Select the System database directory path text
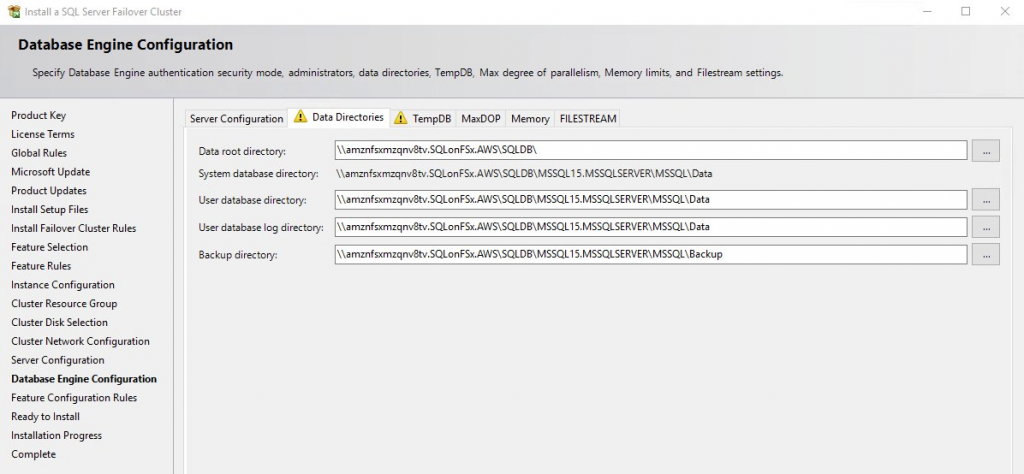The height and width of the screenshot is (474, 1024). coord(524,174)
